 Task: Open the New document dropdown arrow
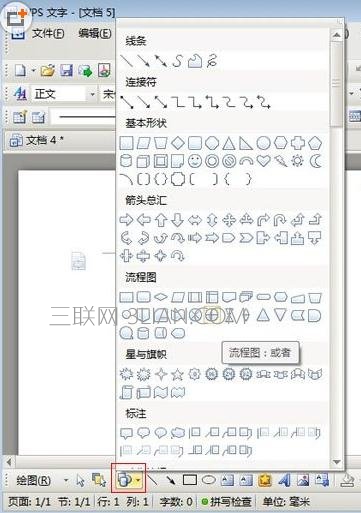click(x=34, y=71)
